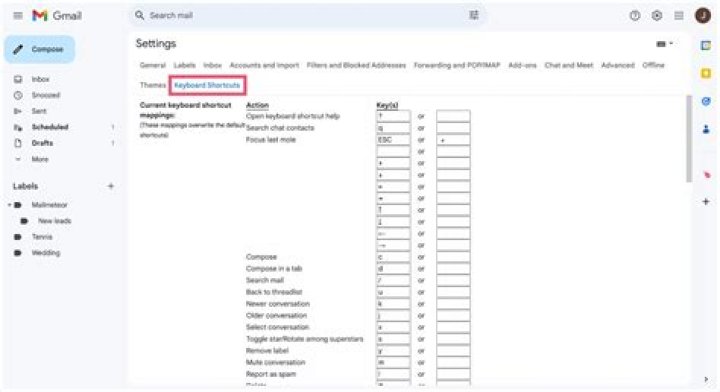This screenshot has height=392, width=720.
Task: Edit key field for Newer conversation
Action: (x=393, y=304)
